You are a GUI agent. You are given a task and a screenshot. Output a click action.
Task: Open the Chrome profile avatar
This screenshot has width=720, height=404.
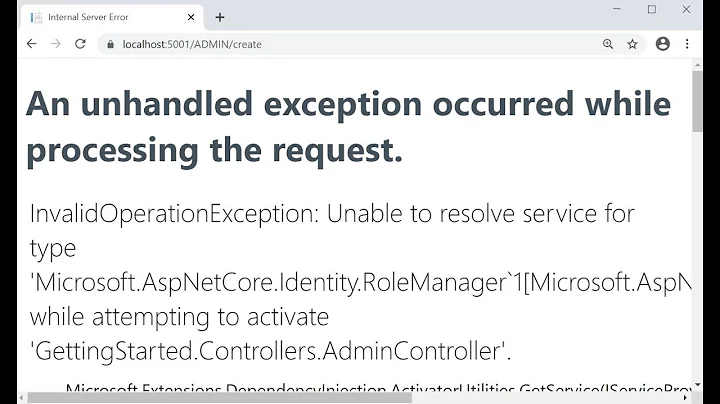[x=662, y=44]
